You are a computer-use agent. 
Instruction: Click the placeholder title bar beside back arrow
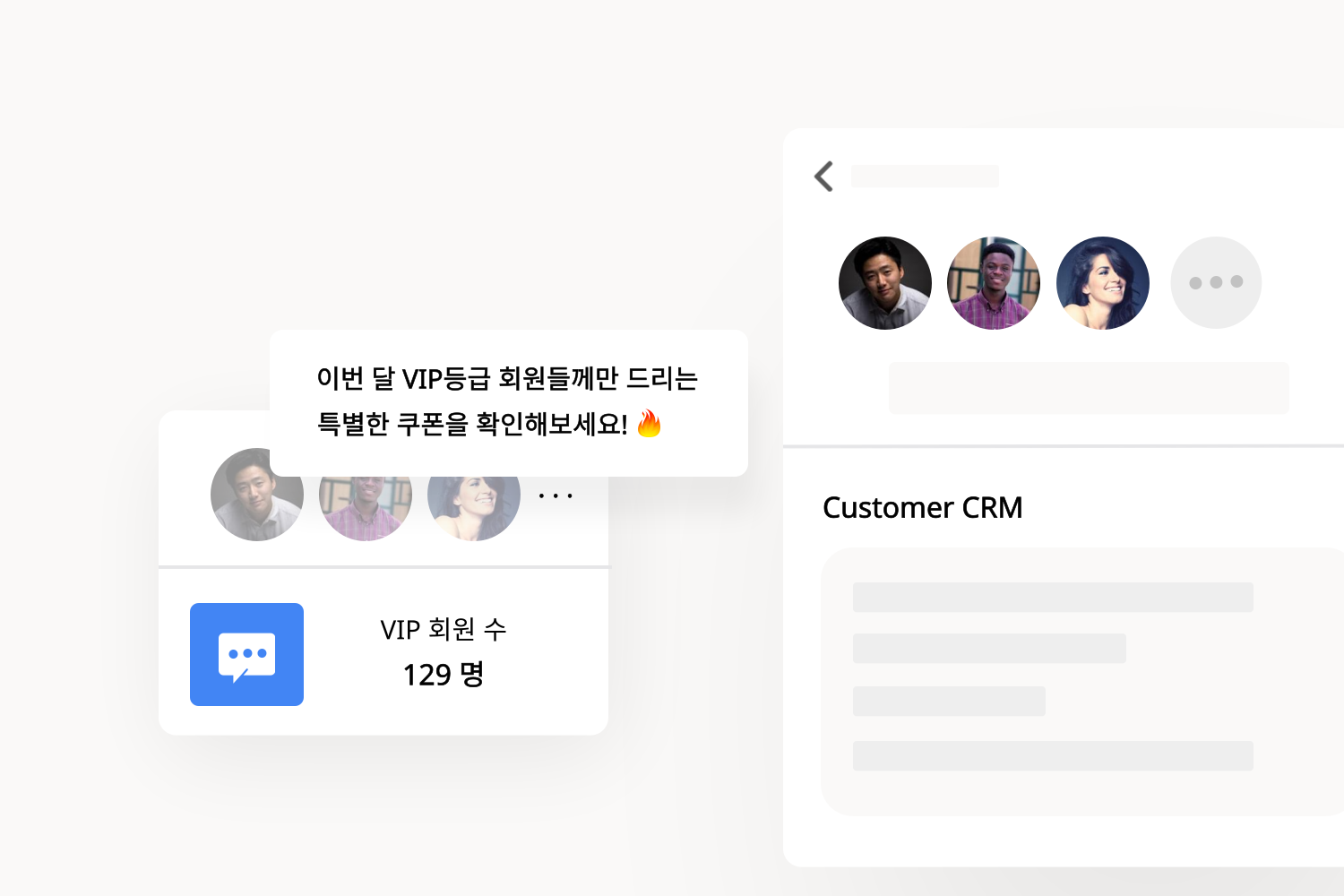925,176
